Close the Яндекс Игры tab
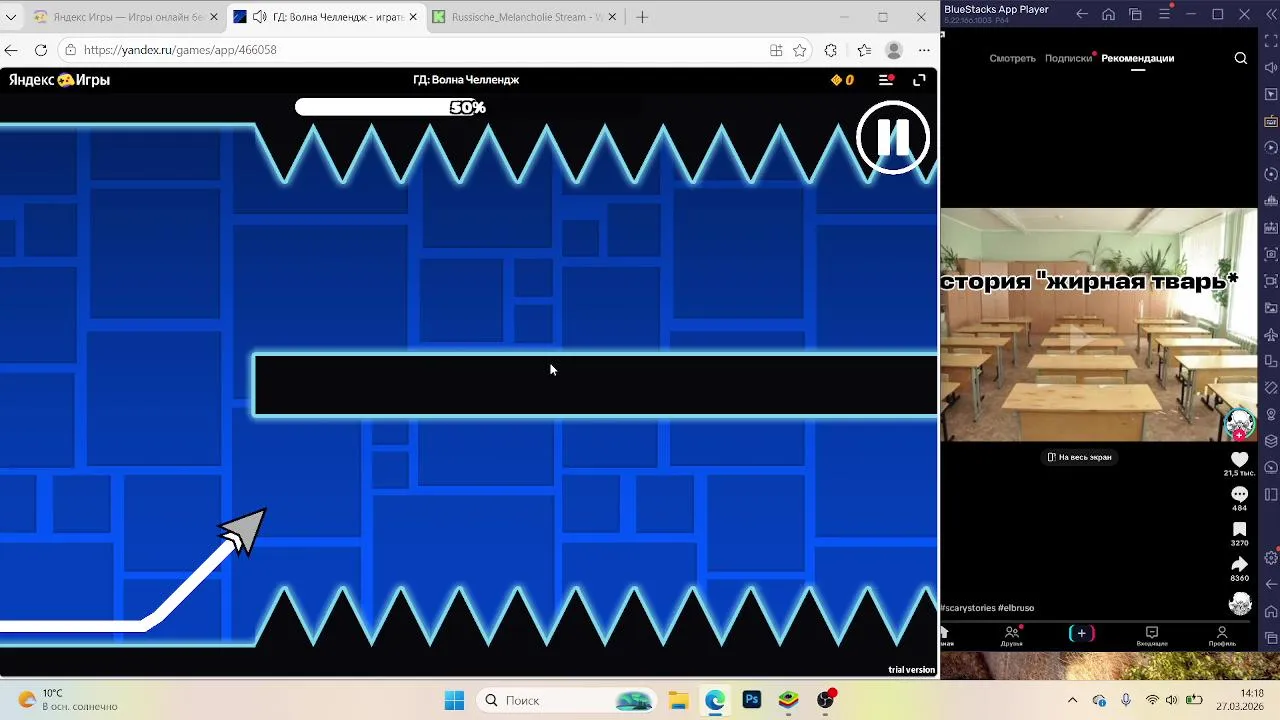This screenshot has height=720, width=1280. pyautogui.click(x=213, y=17)
